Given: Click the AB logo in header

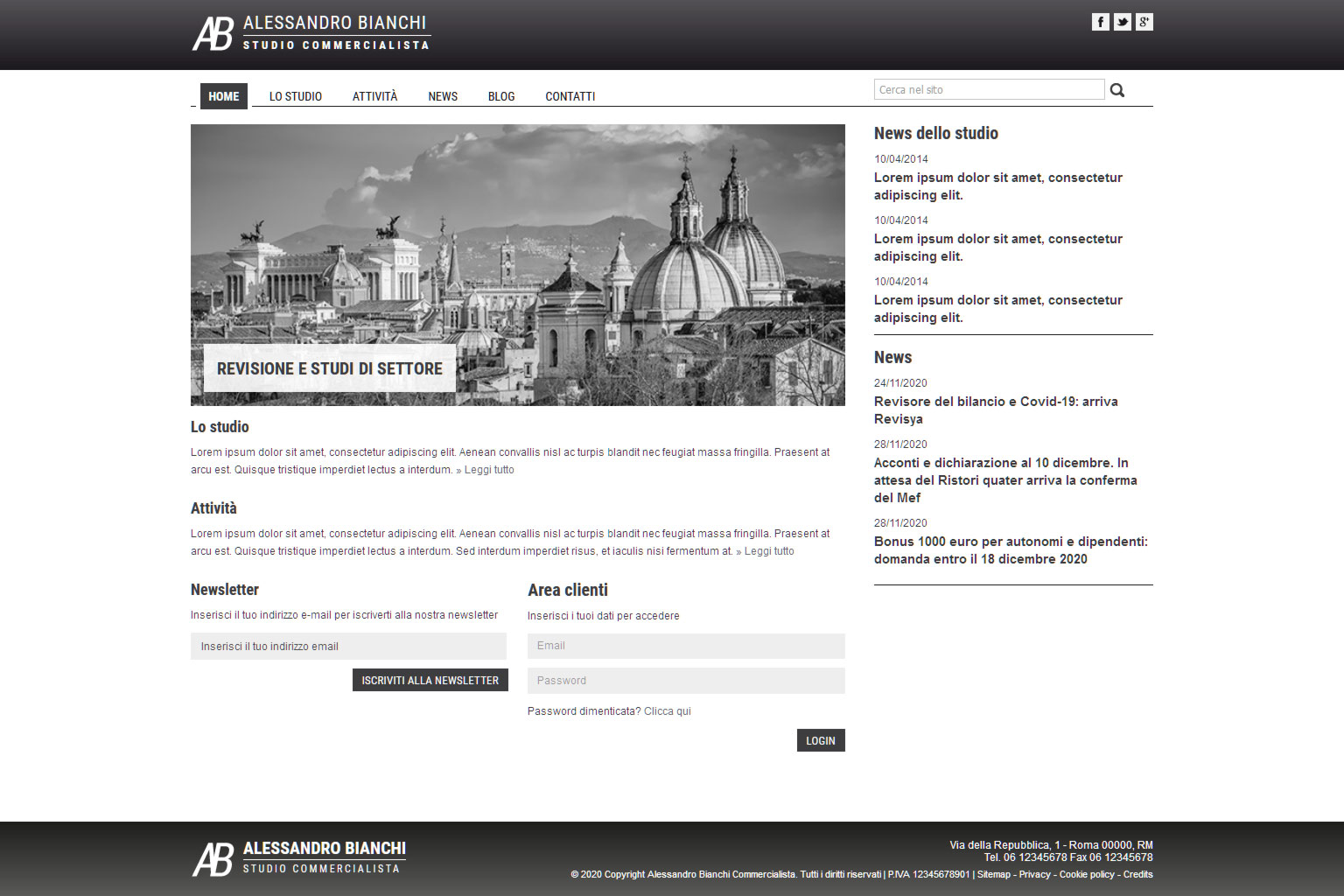Looking at the screenshot, I should (x=213, y=33).
